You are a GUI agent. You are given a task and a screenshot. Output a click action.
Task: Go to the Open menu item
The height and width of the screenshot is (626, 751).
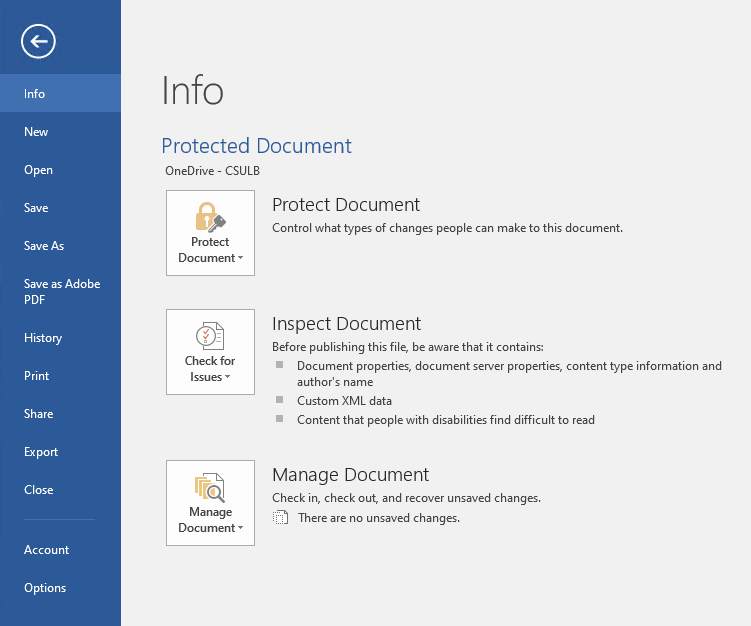(x=60, y=170)
